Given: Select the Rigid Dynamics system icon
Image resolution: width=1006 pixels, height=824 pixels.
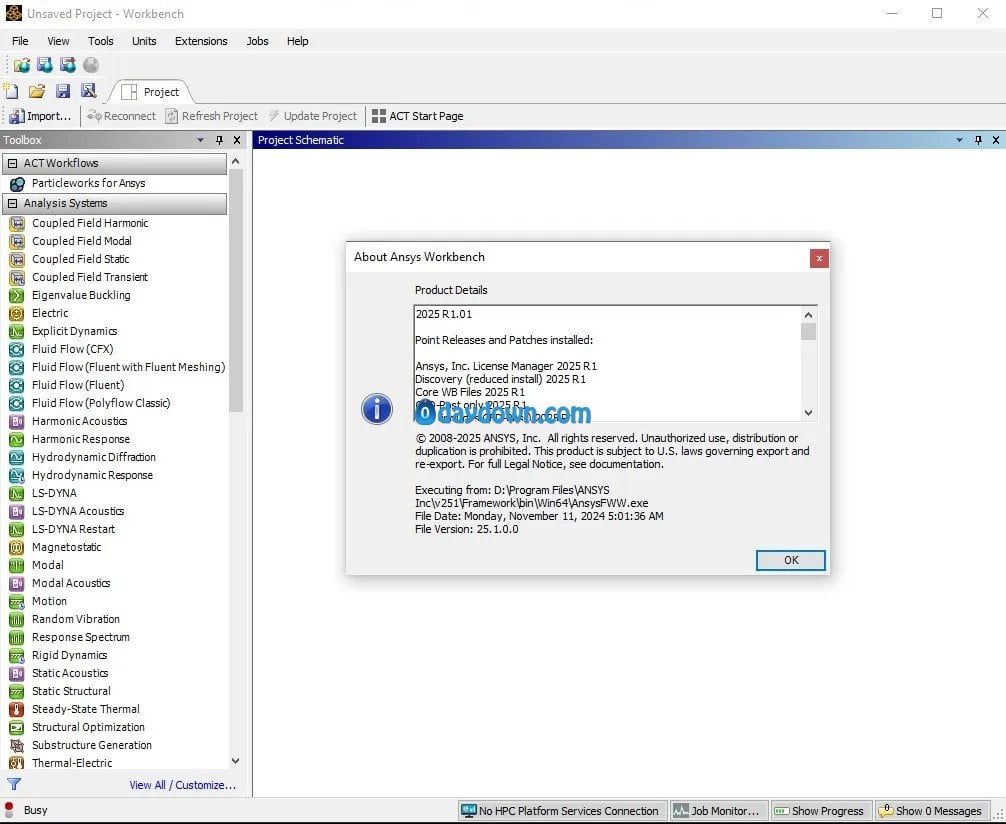Looking at the screenshot, I should [17, 655].
